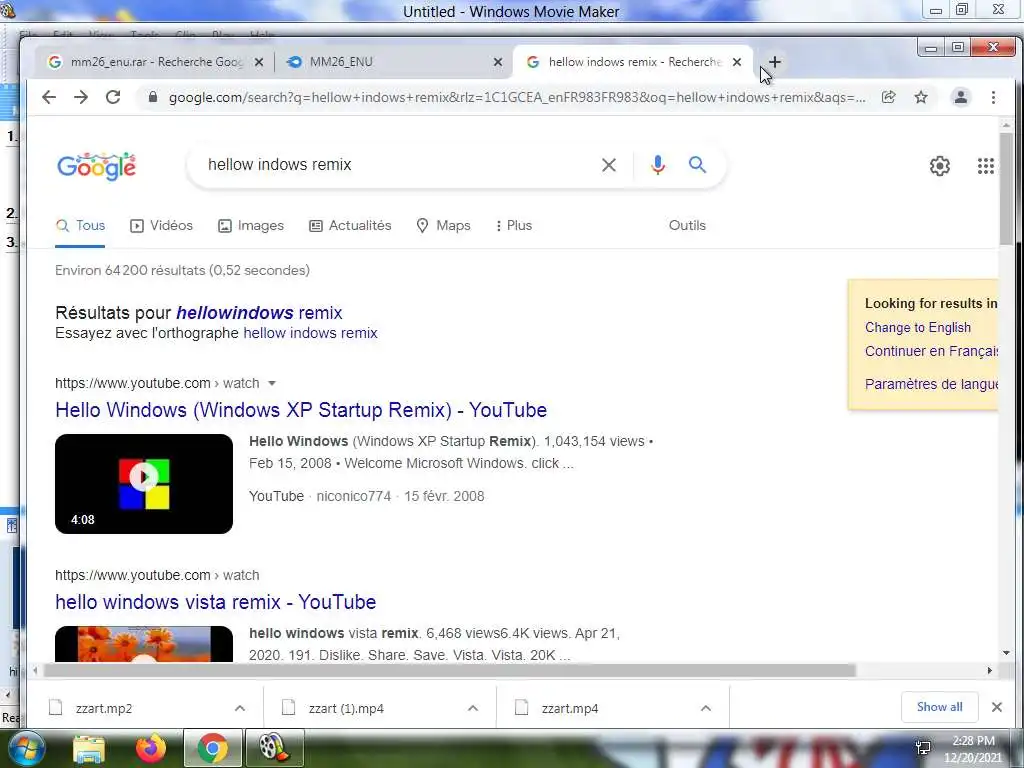Image resolution: width=1024 pixels, height=768 pixels.
Task: Click the horizontal scrollbar thumb
Action: click(x=449, y=671)
